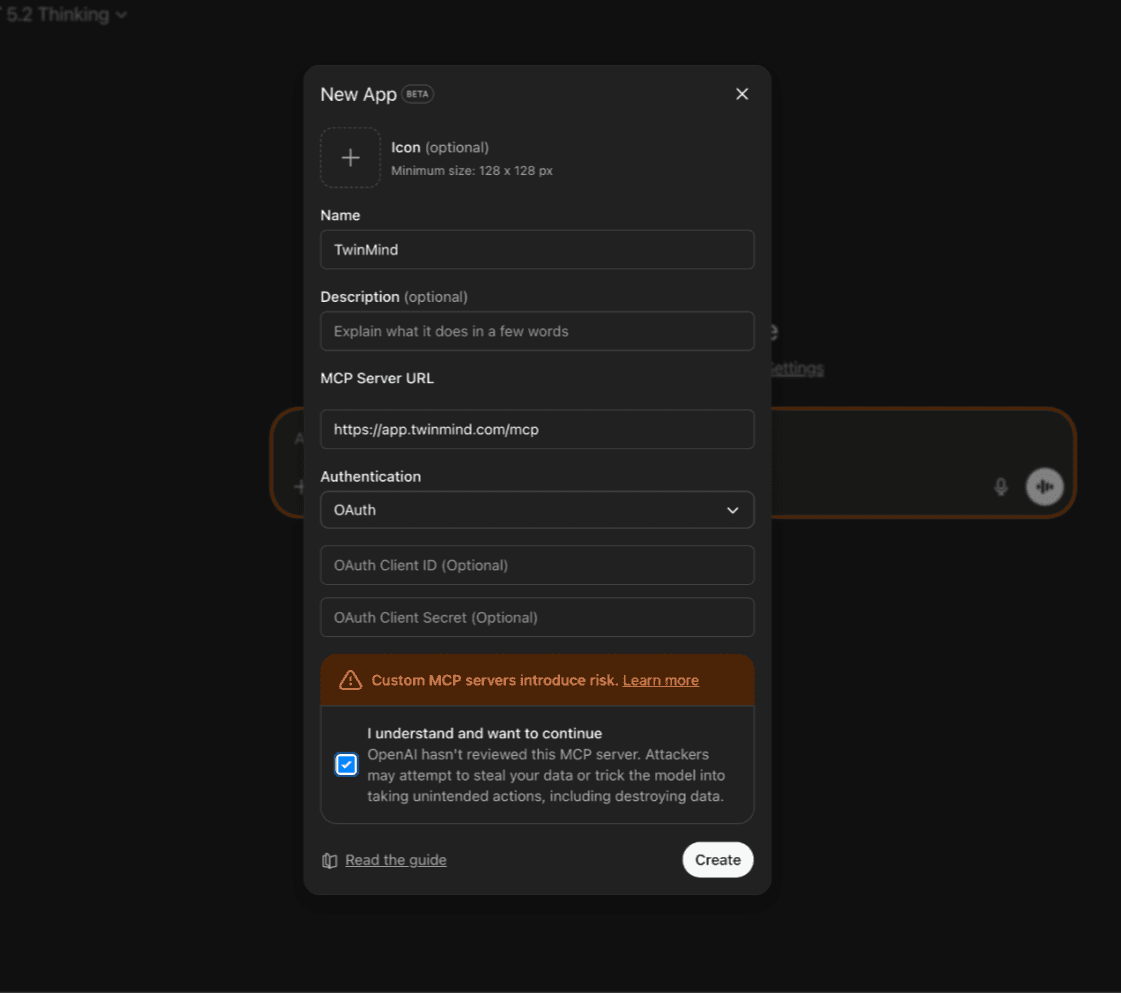Click the Settings link behind the dialog

(x=795, y=368)
